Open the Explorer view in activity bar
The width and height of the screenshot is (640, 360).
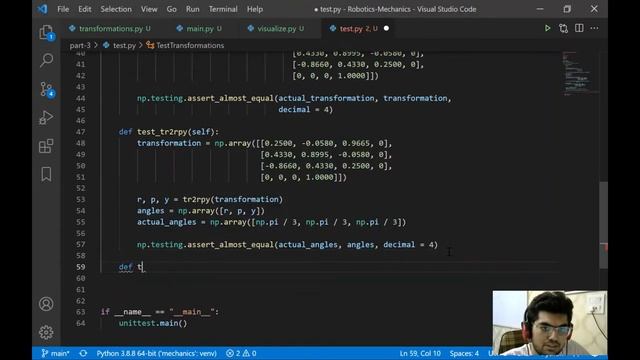pyautogui.click(x=46, y=32)
